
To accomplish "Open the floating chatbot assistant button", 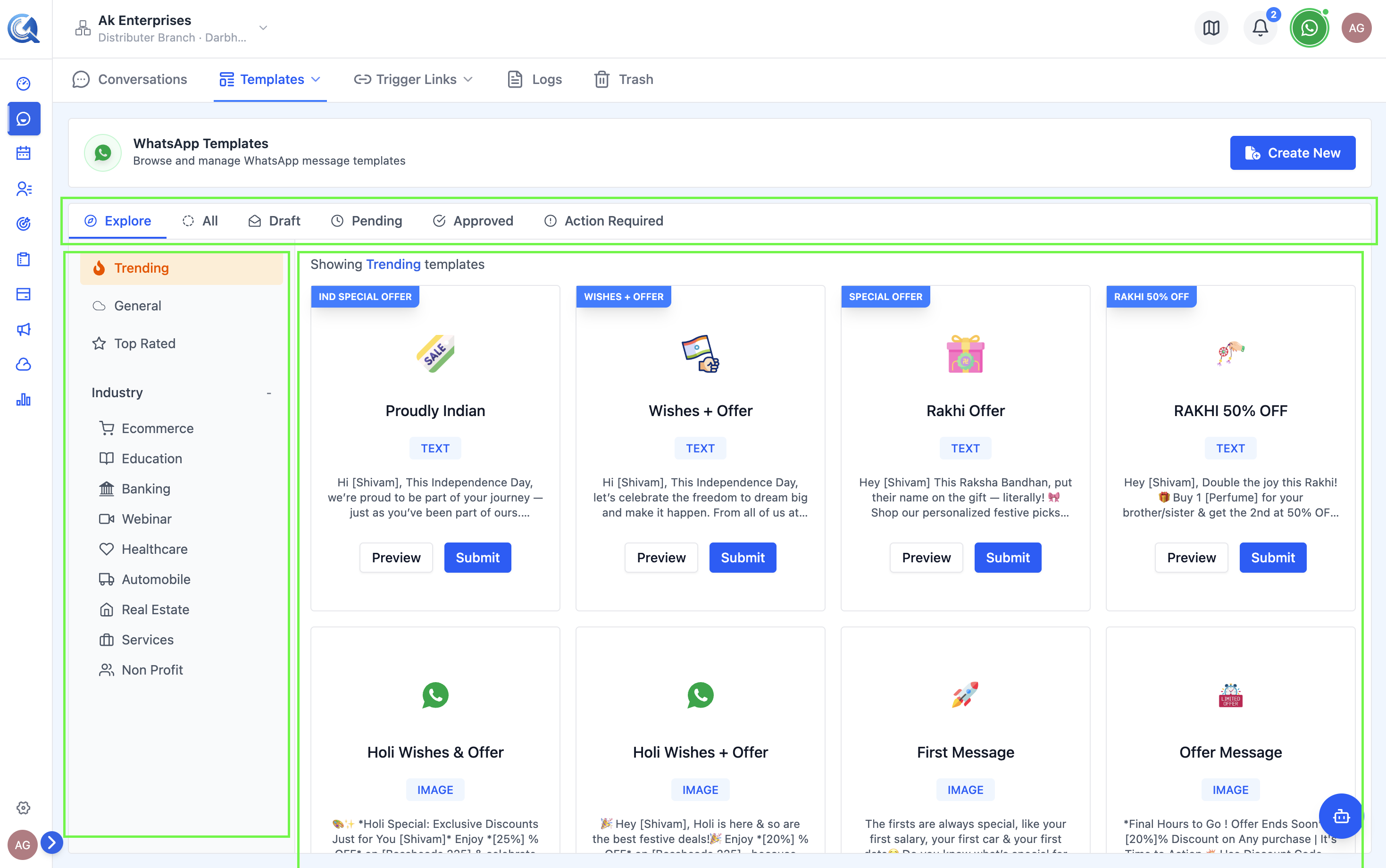I will click(x=1341, y=816).
